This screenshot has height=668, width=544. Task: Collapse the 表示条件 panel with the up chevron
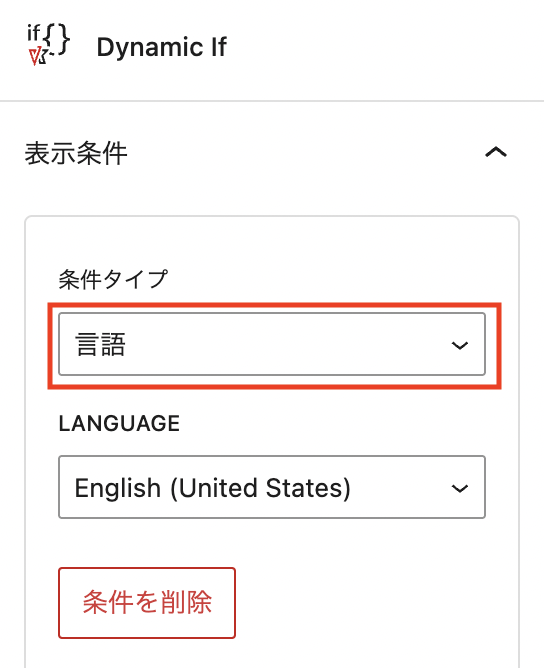pos(496,152)
